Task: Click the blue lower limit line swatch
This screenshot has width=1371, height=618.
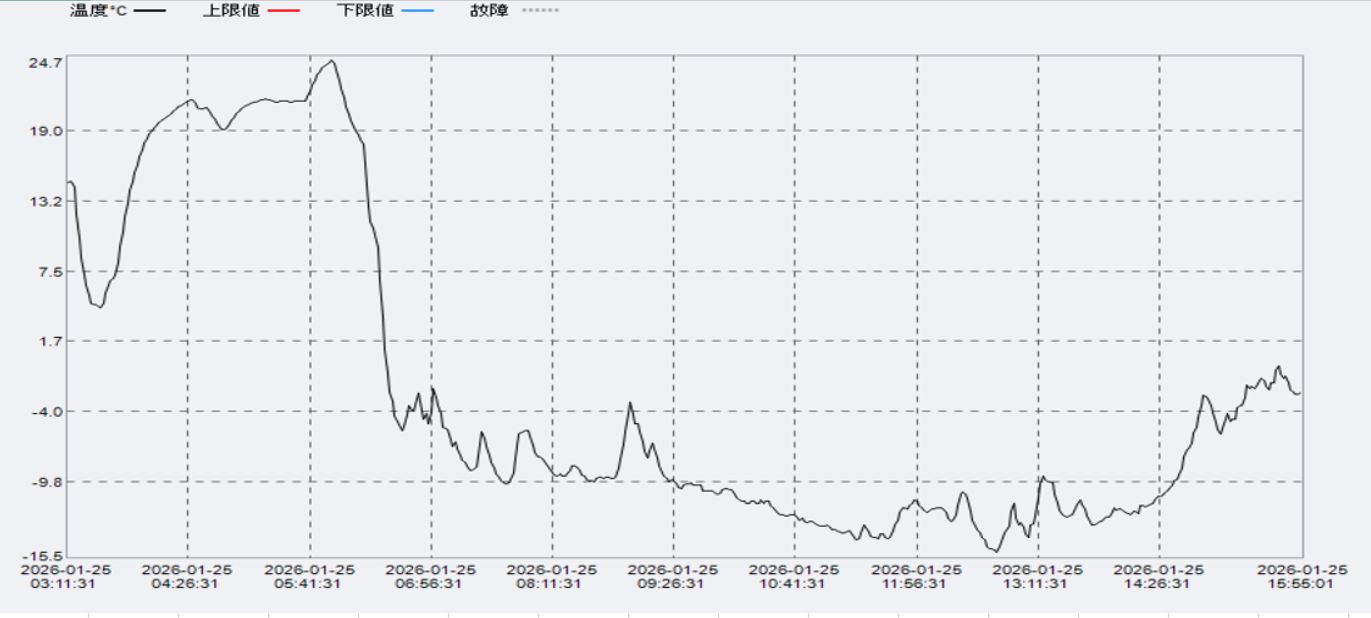Action: click(418, 11)
